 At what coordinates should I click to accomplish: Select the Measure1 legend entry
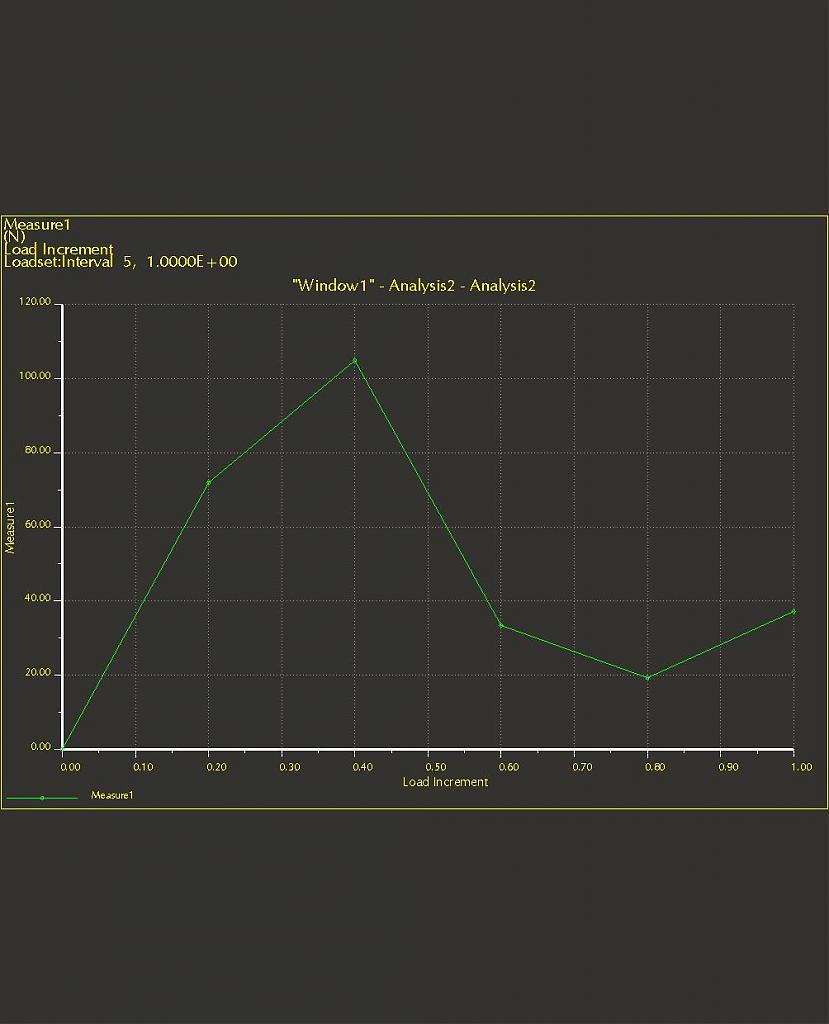[112, 795]
